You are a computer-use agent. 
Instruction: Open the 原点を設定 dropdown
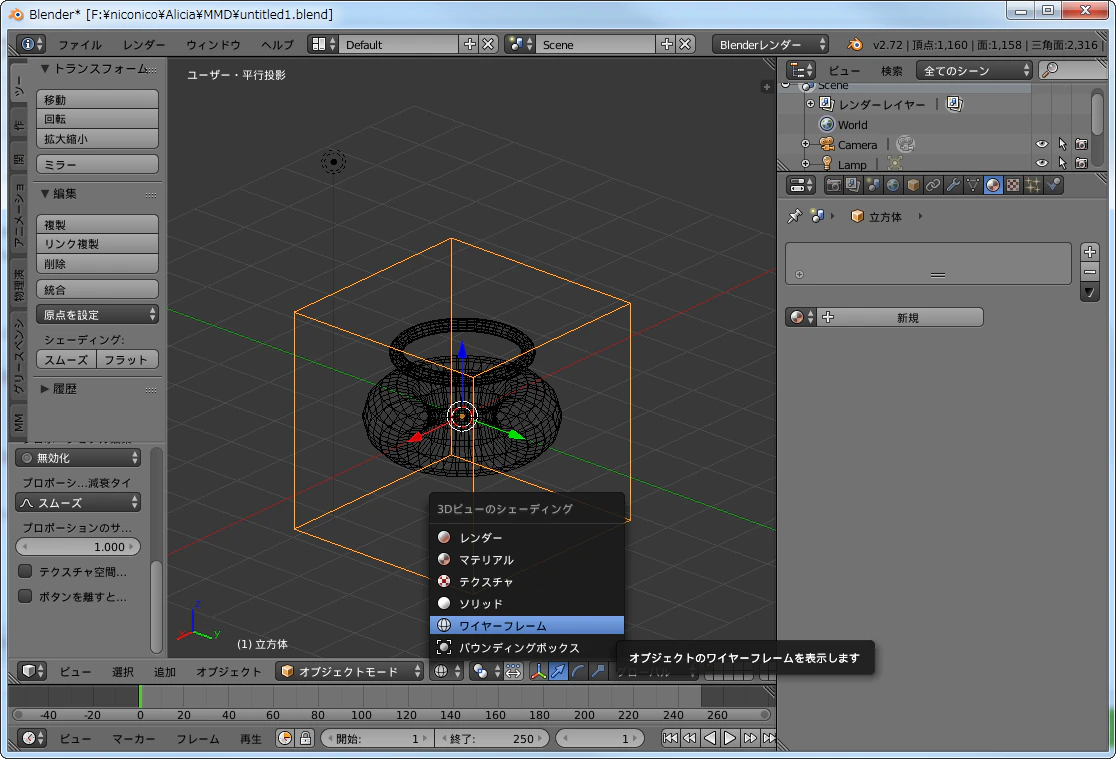coord(98,315)
